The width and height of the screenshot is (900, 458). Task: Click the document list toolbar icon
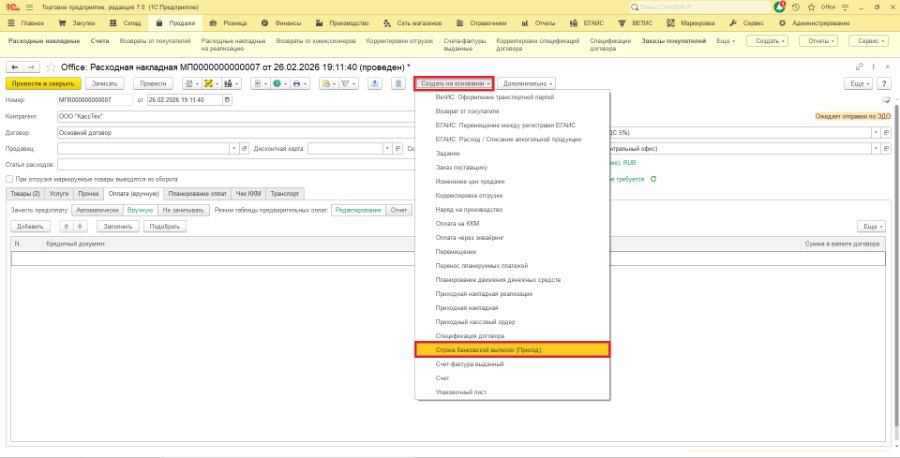click(398, 84)
